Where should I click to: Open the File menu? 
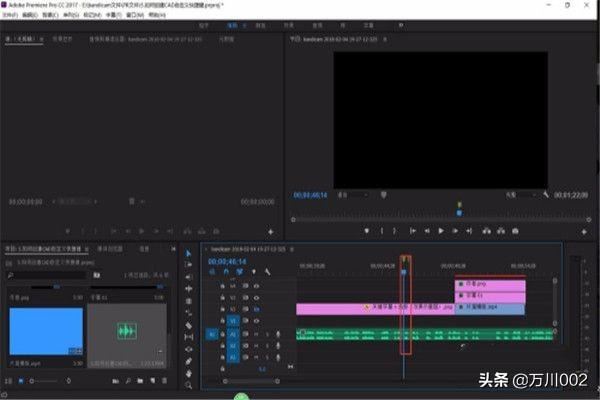pos(10,15)
